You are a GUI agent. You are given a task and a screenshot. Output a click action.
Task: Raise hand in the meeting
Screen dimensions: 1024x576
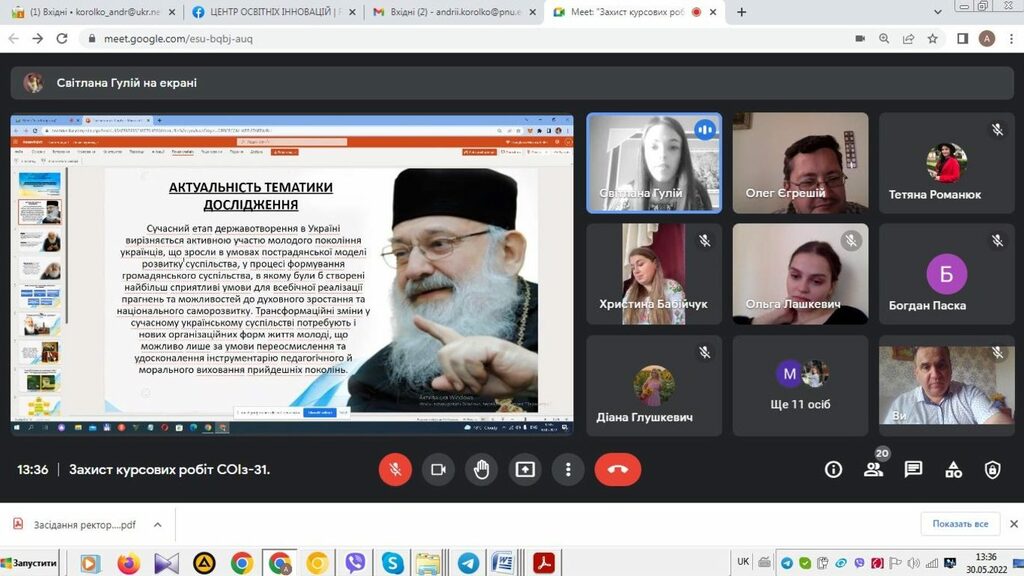coord(482,469)
